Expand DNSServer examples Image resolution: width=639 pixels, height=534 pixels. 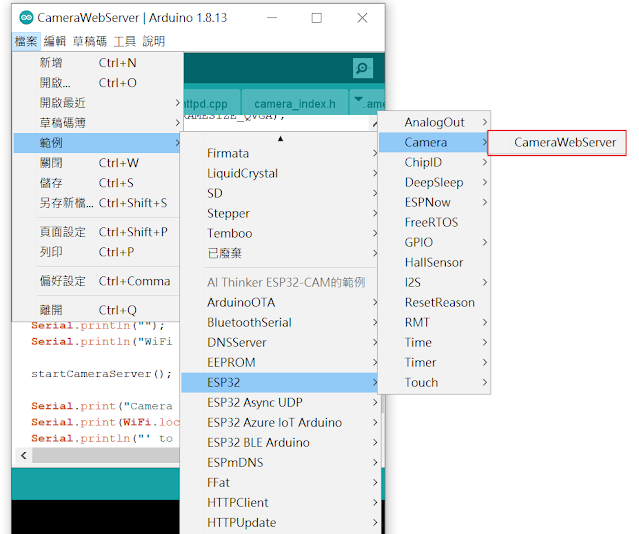tap(280, 342)
